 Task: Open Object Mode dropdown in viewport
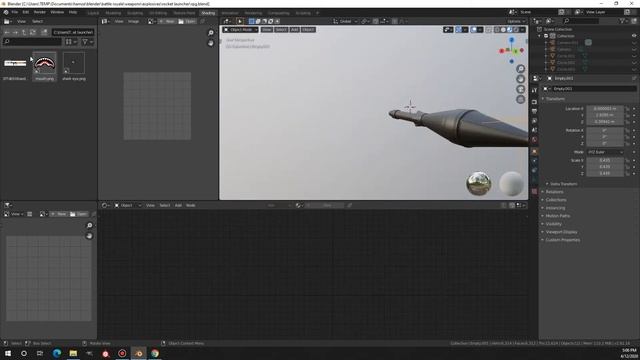point(241,30)
